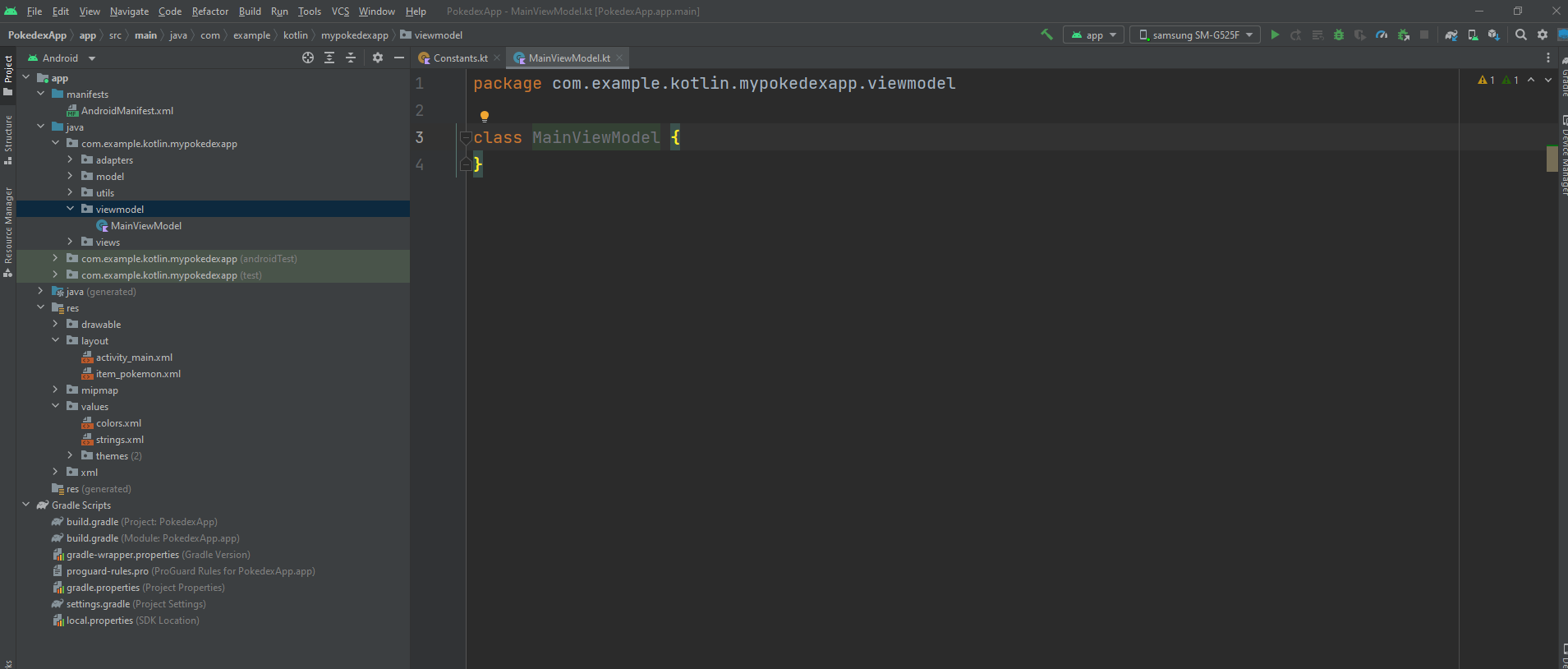This screenshot has width=1568, height=669.
Task: Start debugging with the green bug icon
Action: pos(1339,35)
